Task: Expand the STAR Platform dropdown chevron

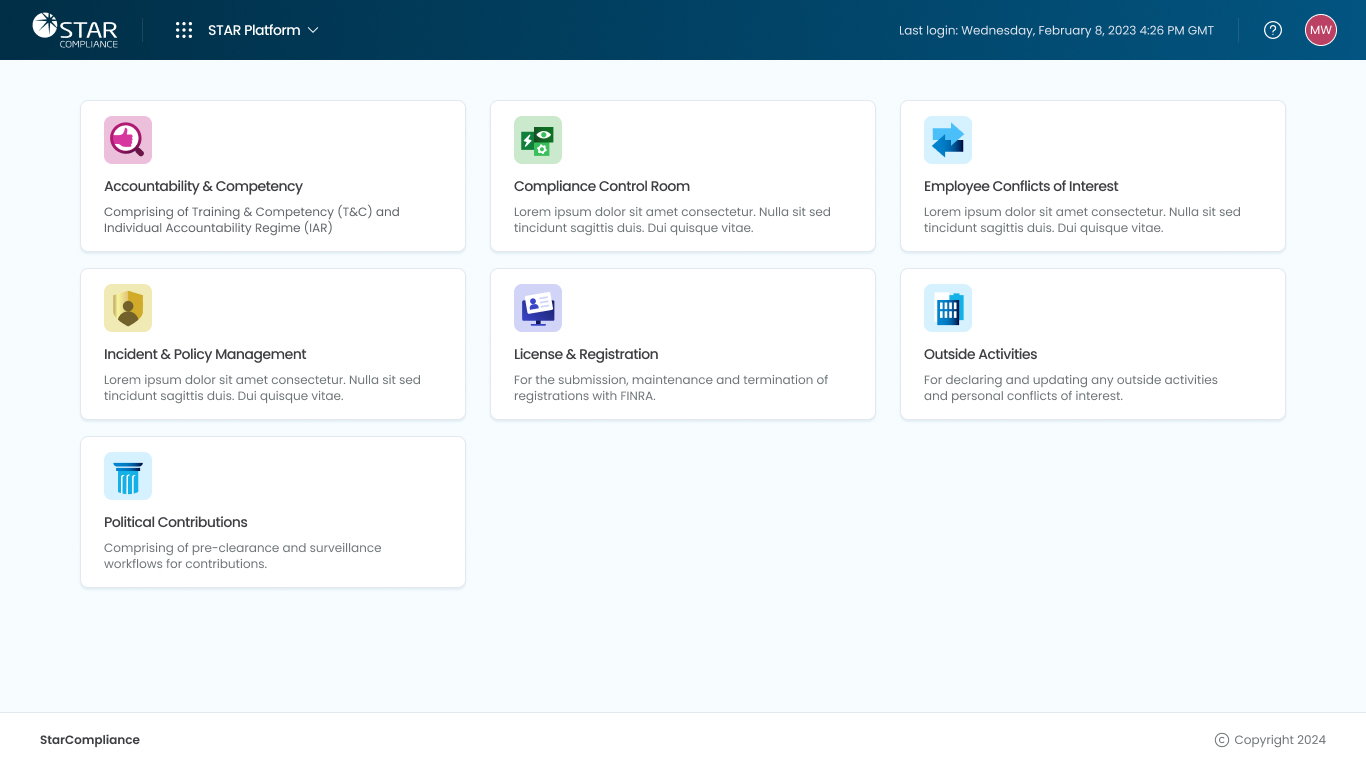Action: [x=313, y=30]
